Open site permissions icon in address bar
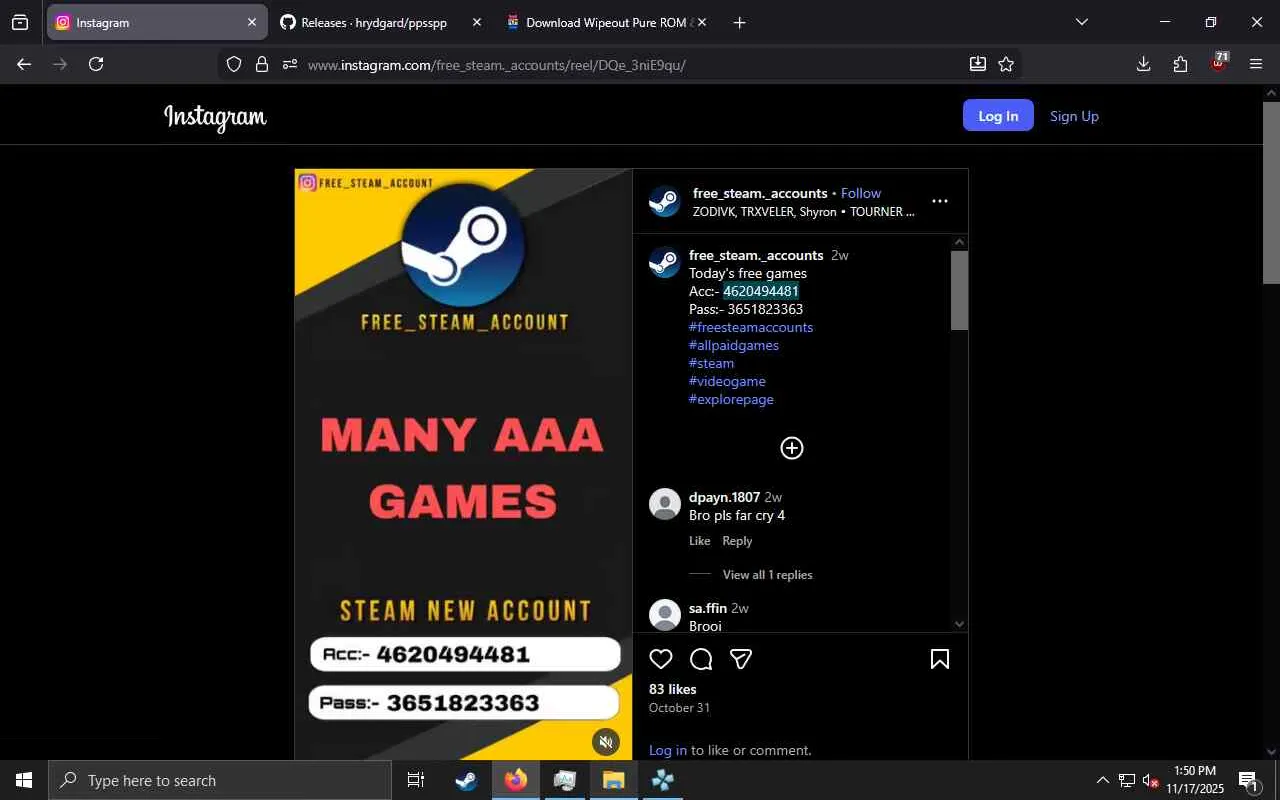The width and height of the screenshot is (1280, 800). point(290,64)
